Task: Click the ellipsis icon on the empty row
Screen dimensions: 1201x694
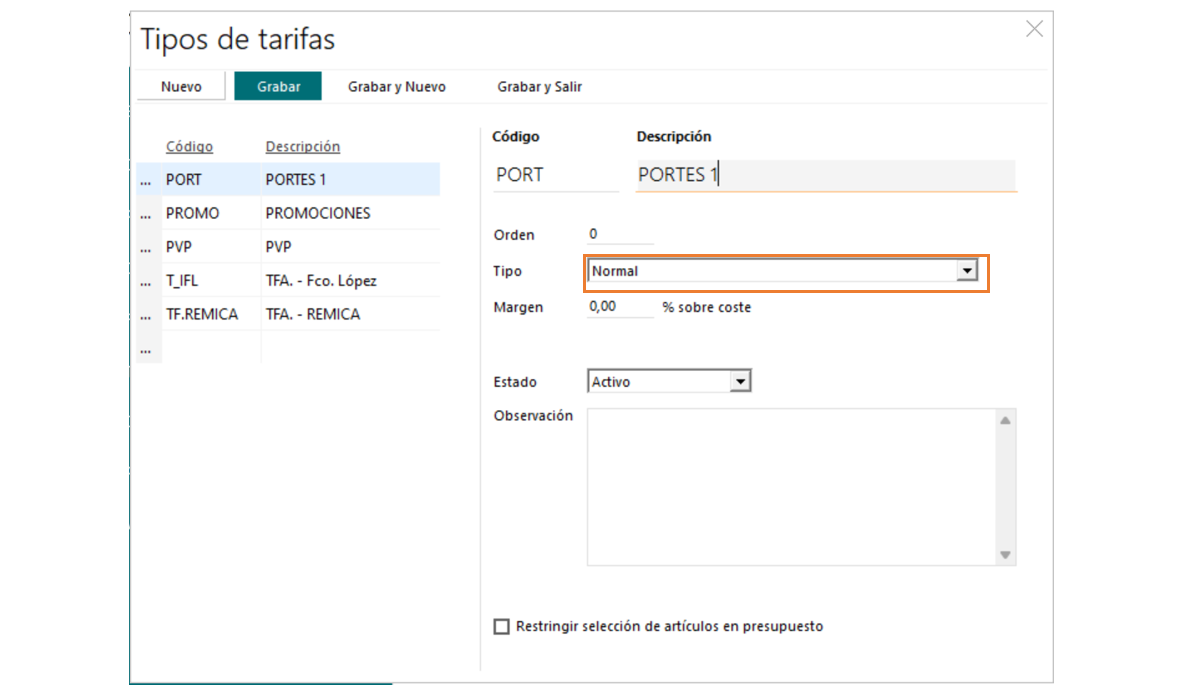Action: pyautogui.click(x=146, y=349)
